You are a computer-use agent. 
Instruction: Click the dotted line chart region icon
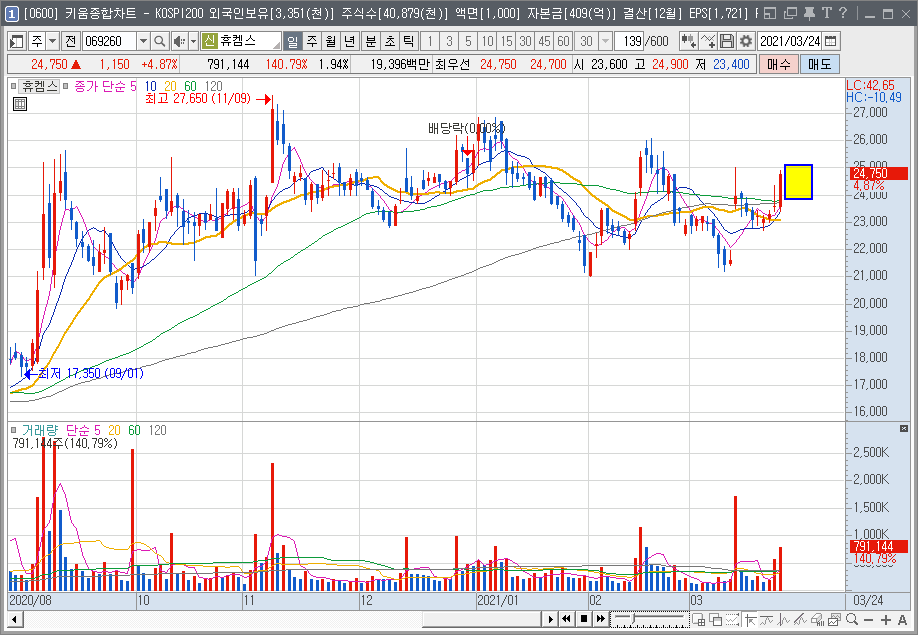[x=732, y=619]
